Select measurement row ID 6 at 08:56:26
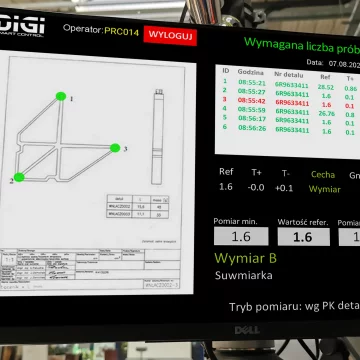 coord(290,129)
